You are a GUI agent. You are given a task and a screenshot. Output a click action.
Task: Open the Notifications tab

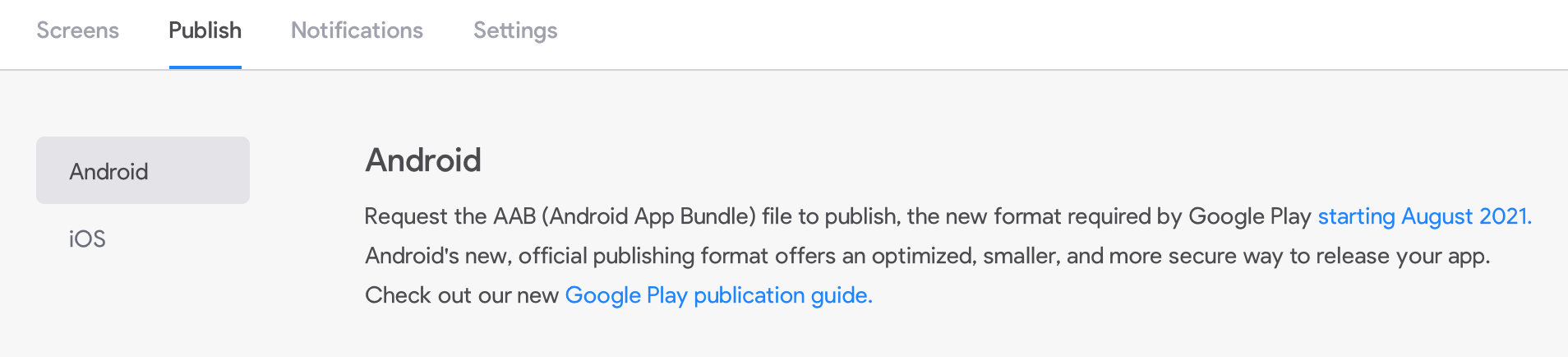point(357,30)
